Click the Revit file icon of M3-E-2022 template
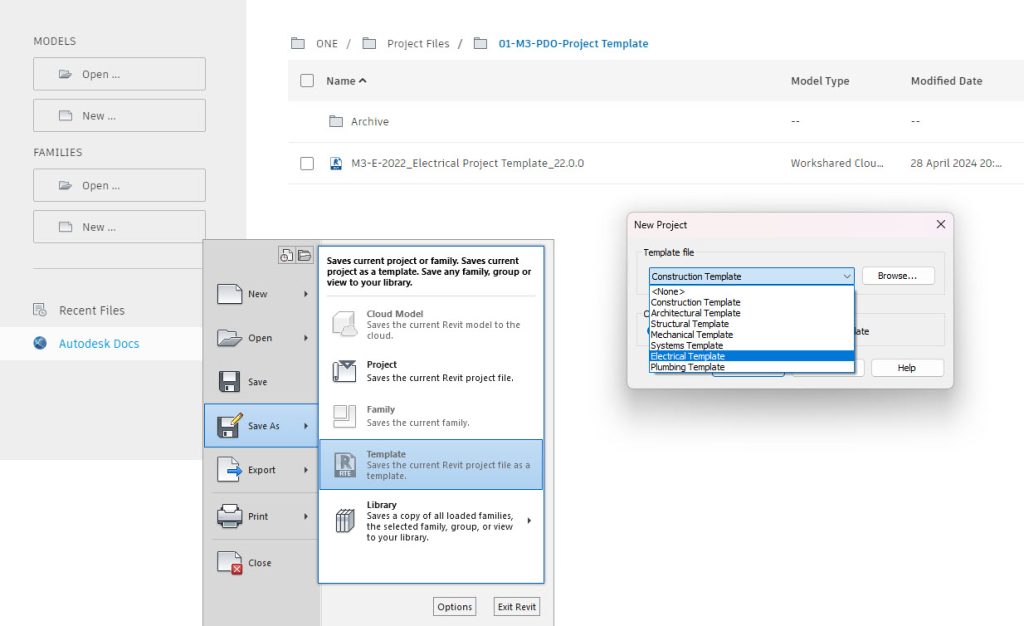This screenshot has height=626, width=1024. coord(336,163)
